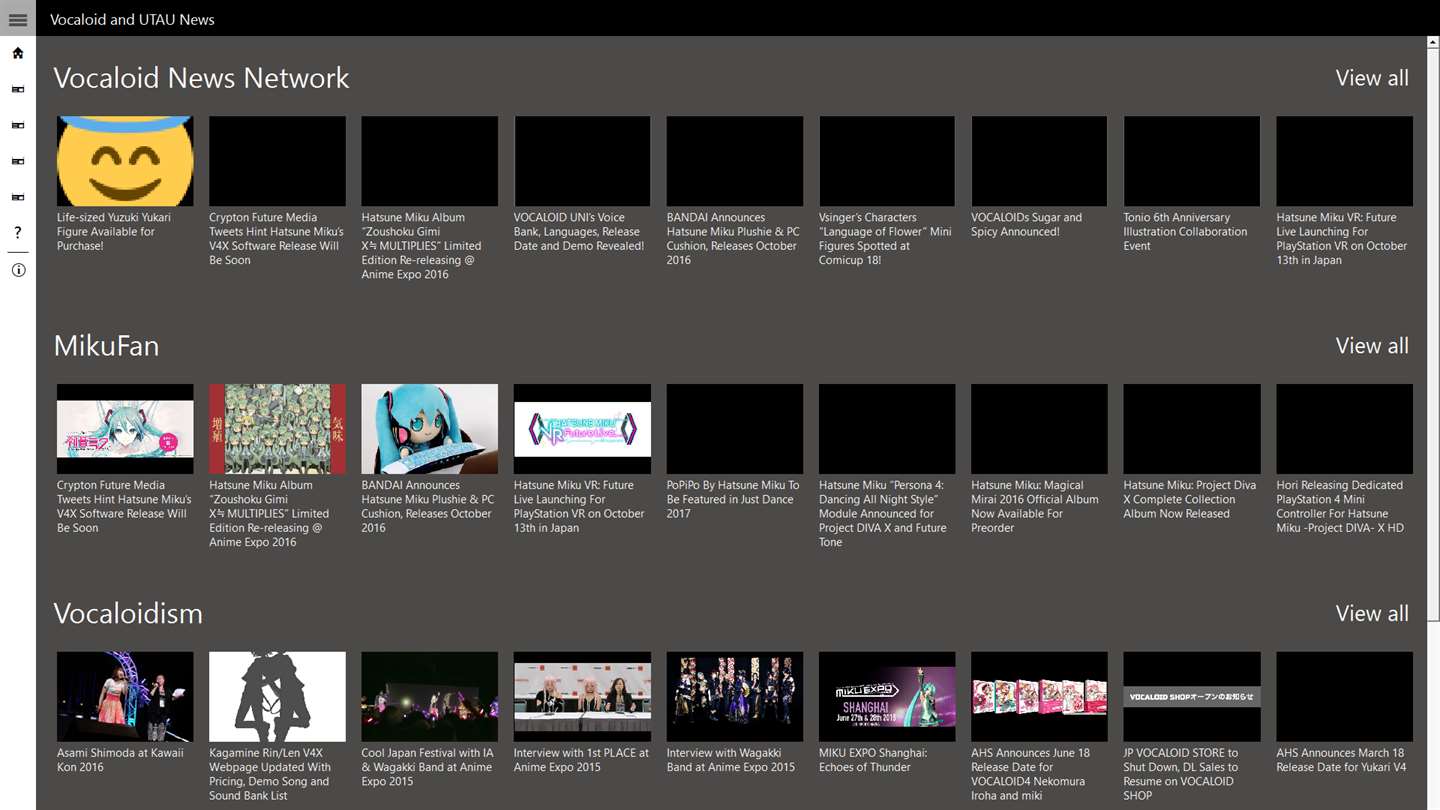
Task: Open the smiling emoji thumbnail for Yuzuki Yukari article
Action: point(125,161)
